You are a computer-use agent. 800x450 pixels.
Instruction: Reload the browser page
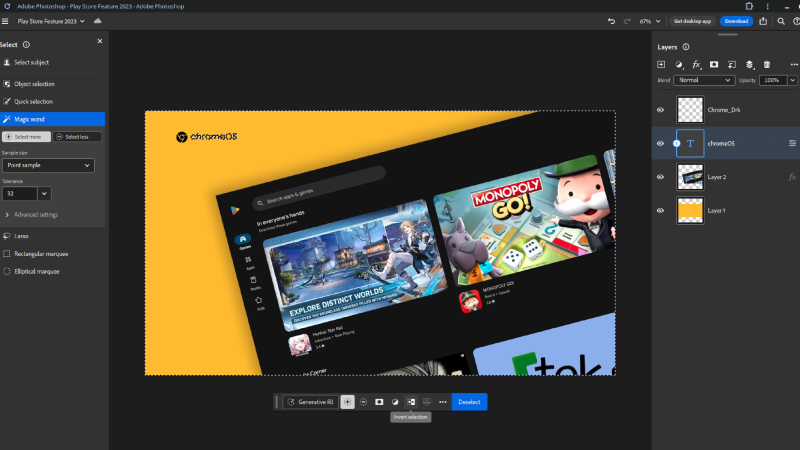(7, 6)
